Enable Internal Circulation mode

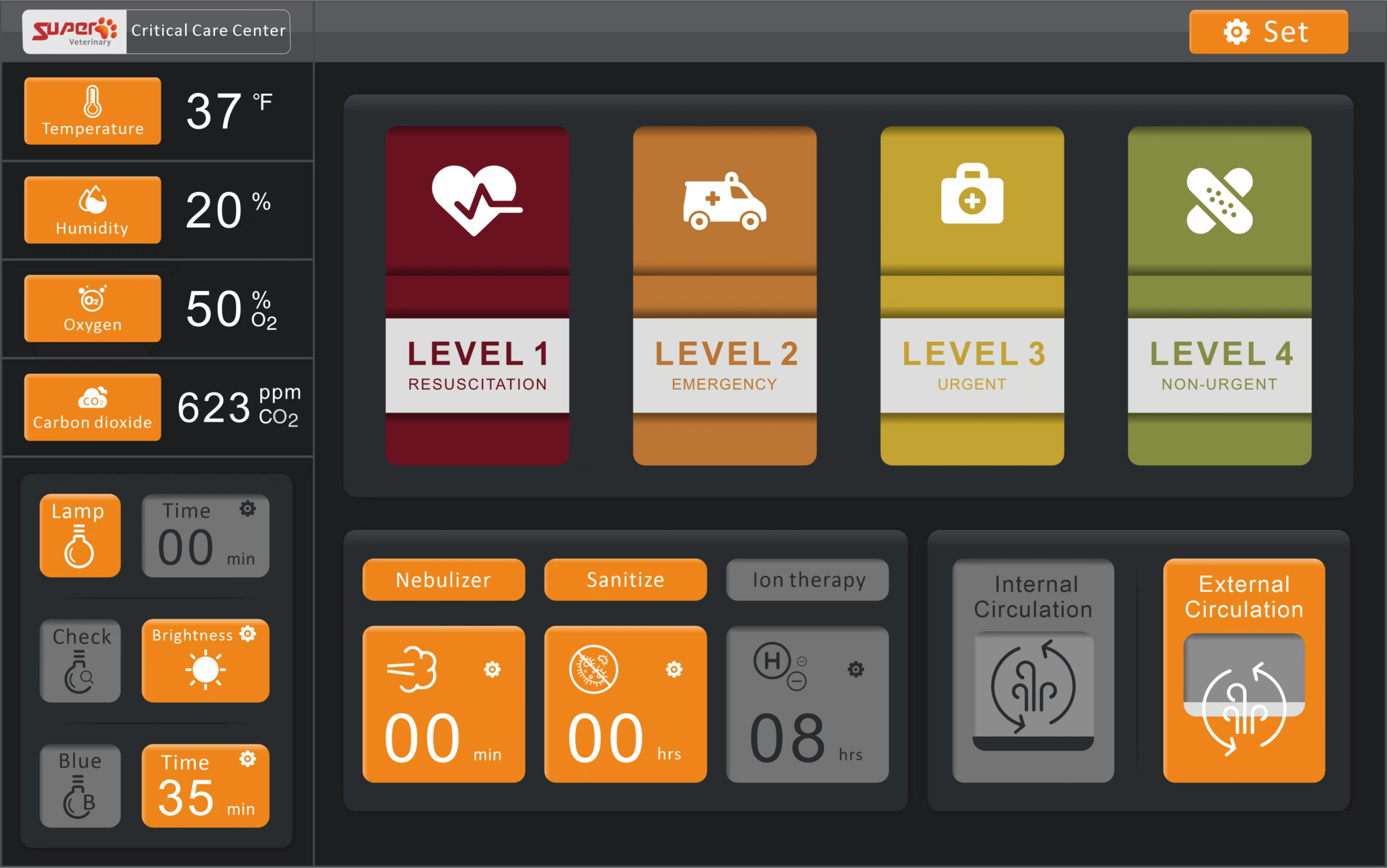pos(1033,670)
